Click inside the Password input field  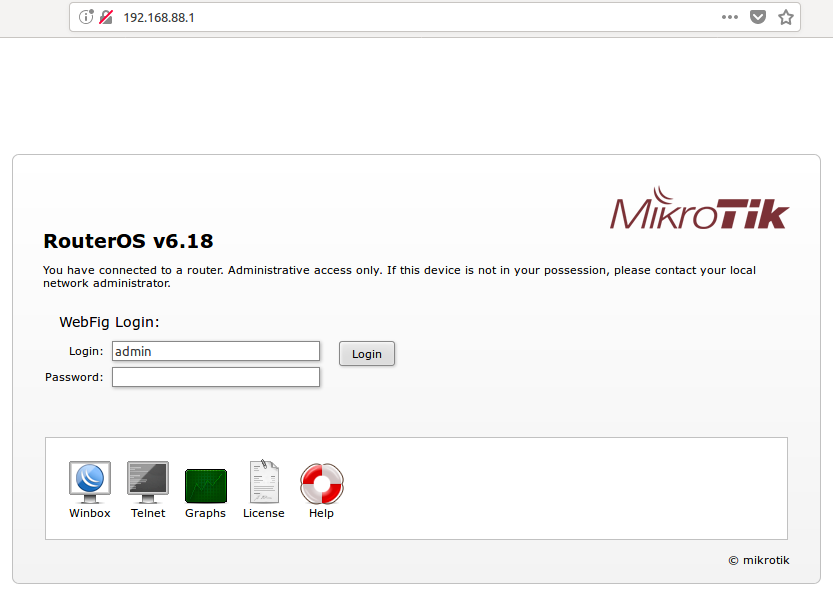pyautogui.click(x=215, y=377)
